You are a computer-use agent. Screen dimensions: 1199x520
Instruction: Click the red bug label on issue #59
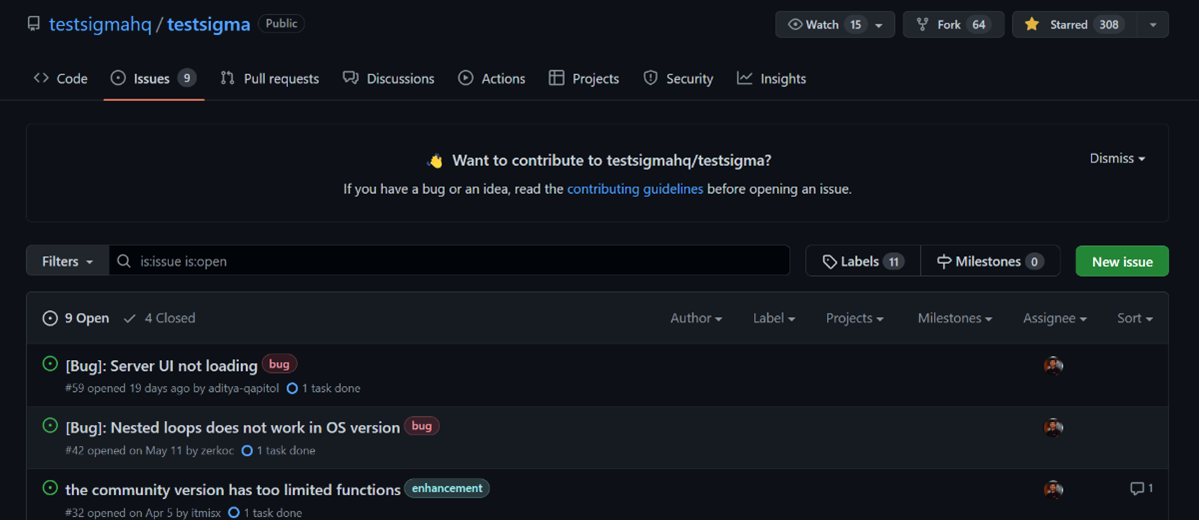pos(279,364)
